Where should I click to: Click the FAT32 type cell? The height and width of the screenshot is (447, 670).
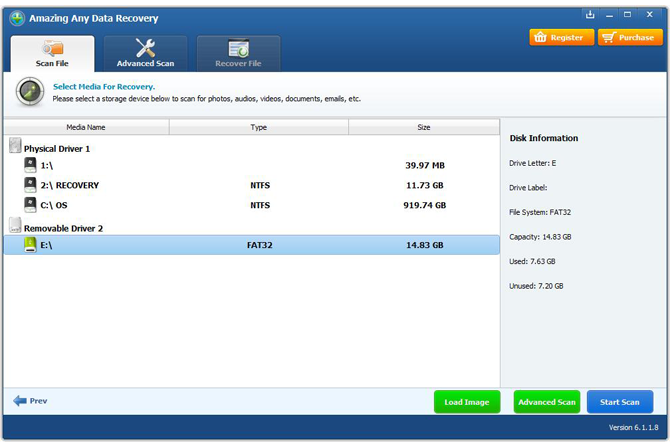coord(260,245)
